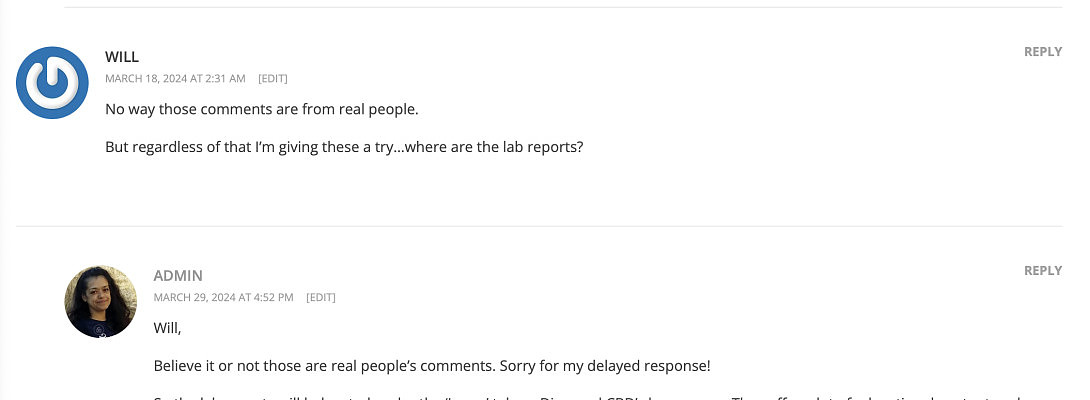Click Will's blue power-symbol avatar
The height and width of the screenshot is (400, 1090).
pyautogui.click(x=52, y=82)
